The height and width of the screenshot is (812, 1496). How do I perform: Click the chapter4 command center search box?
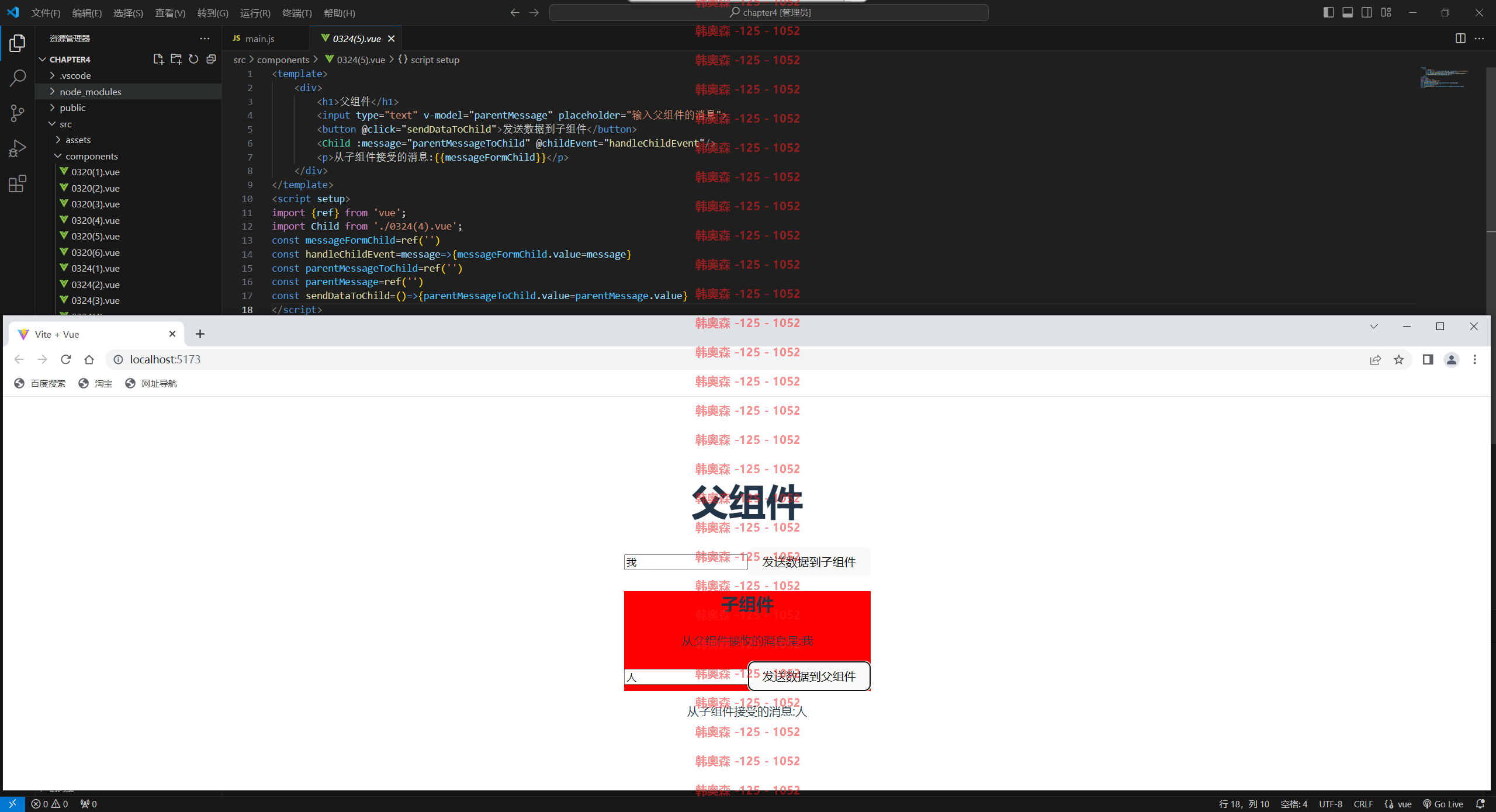769,12
